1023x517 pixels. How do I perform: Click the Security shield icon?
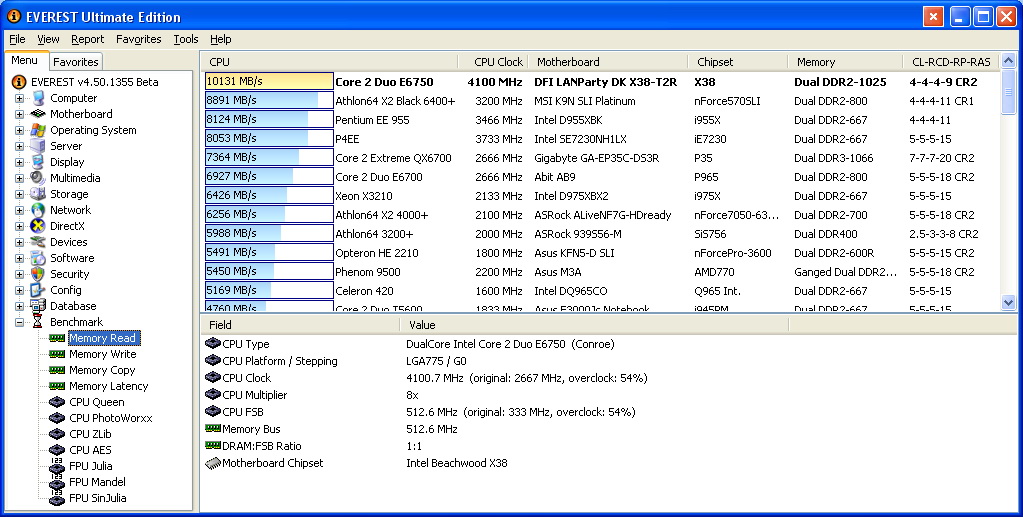(x=38, y=274)
